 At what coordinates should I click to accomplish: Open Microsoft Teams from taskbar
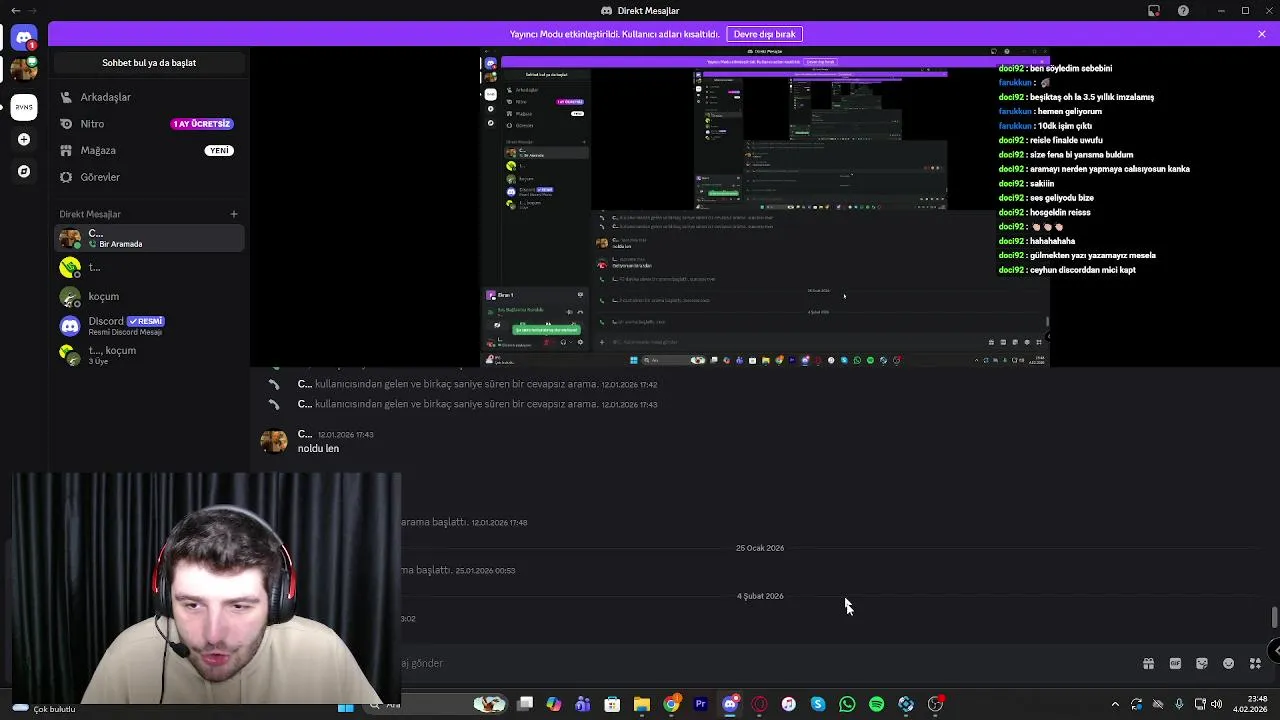583,705
